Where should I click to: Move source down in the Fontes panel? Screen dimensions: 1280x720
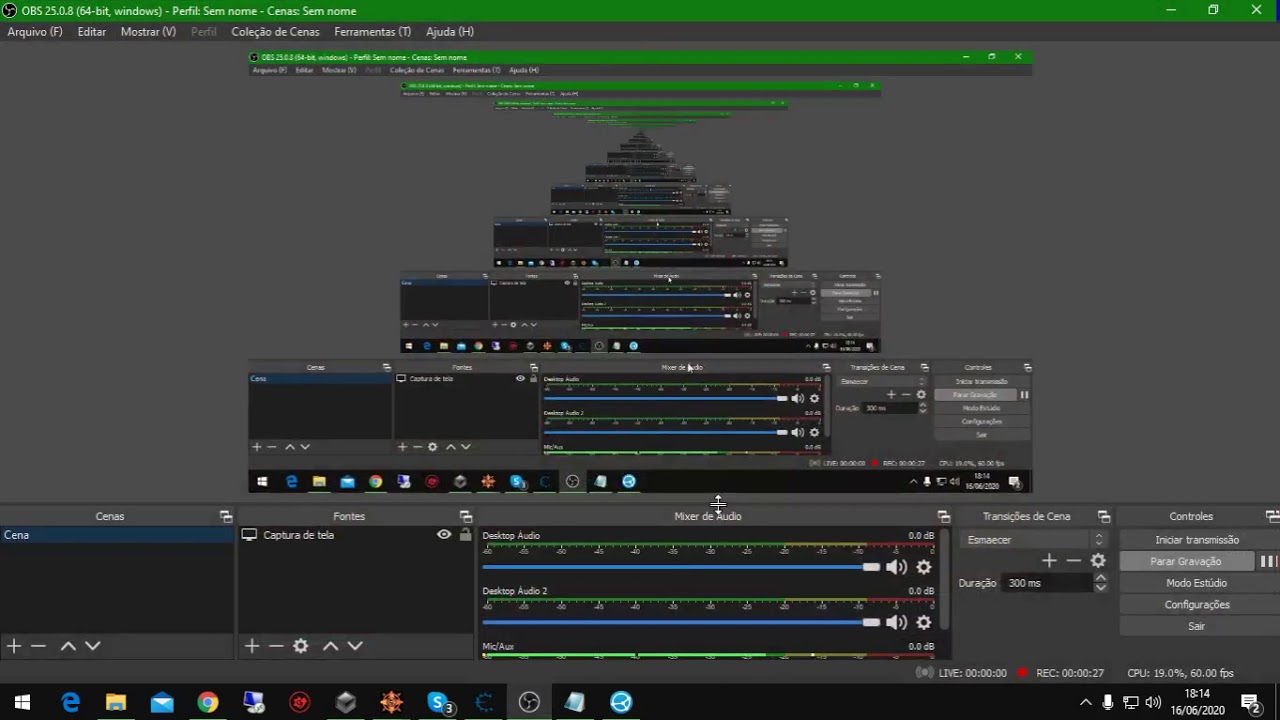pos(355,646)
